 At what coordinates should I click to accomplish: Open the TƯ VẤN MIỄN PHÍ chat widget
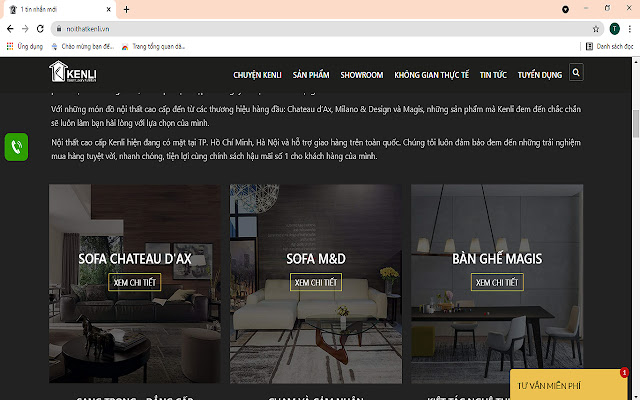(569, 385)
